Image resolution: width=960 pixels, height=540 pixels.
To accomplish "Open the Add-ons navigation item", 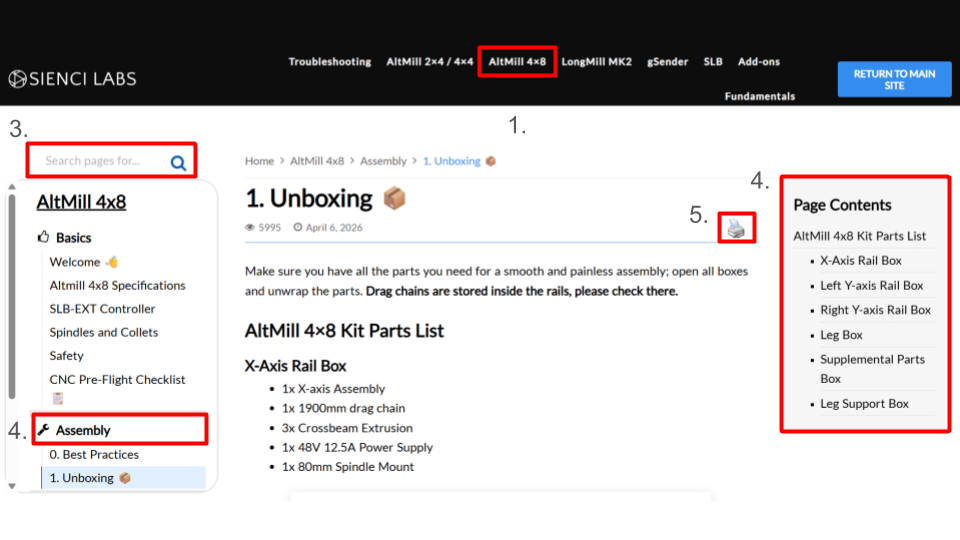I will point(758,62).
